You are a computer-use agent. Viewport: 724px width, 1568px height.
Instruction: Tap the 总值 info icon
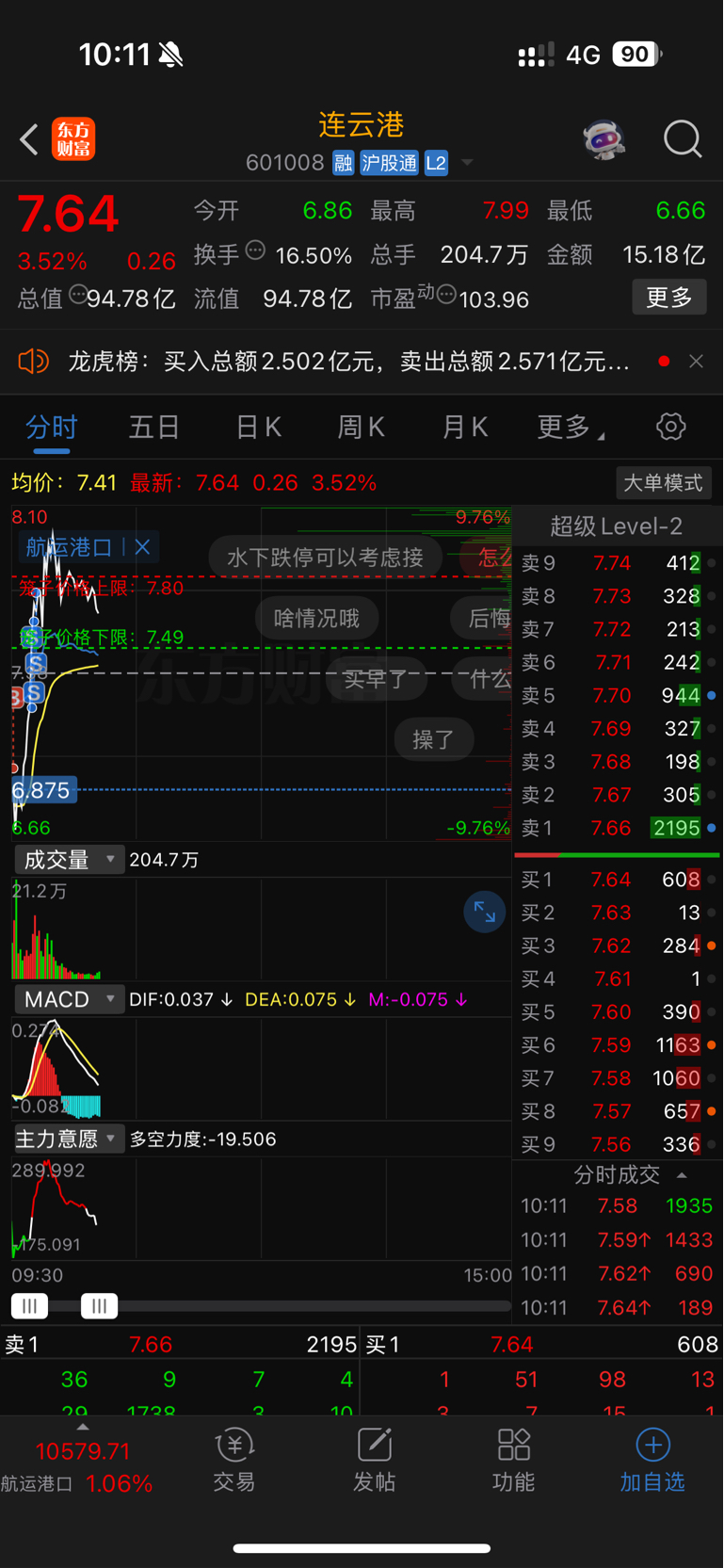pos(78,294)
